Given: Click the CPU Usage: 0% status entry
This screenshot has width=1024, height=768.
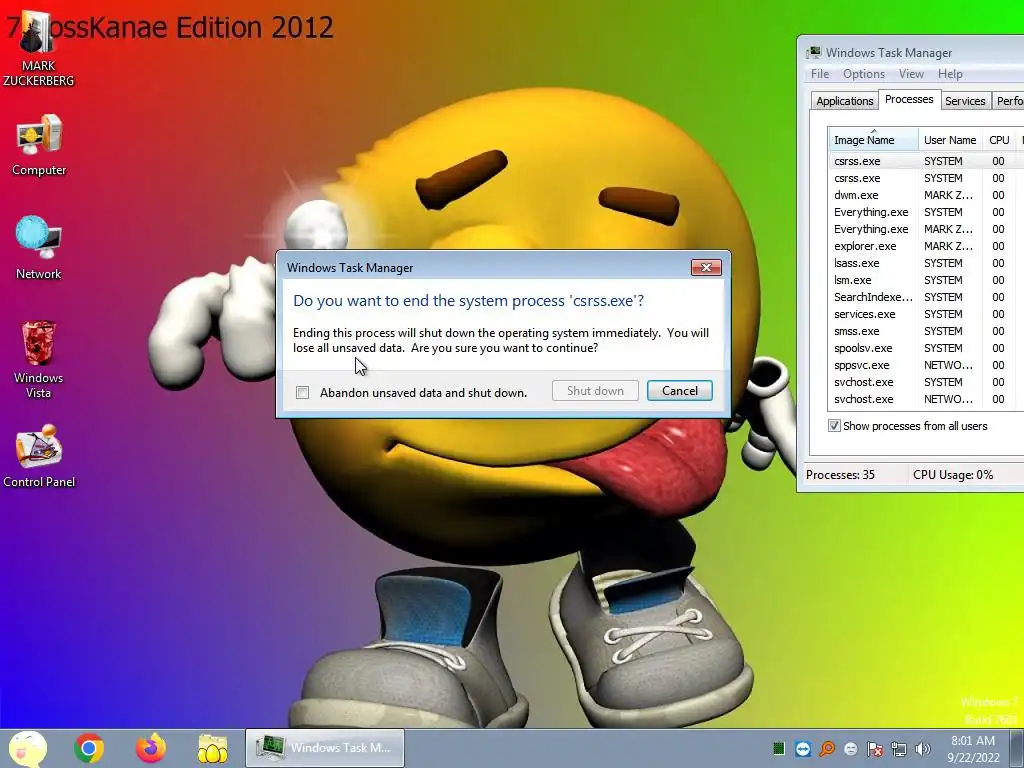Looking at the screenshot, I should coord(953,475).
